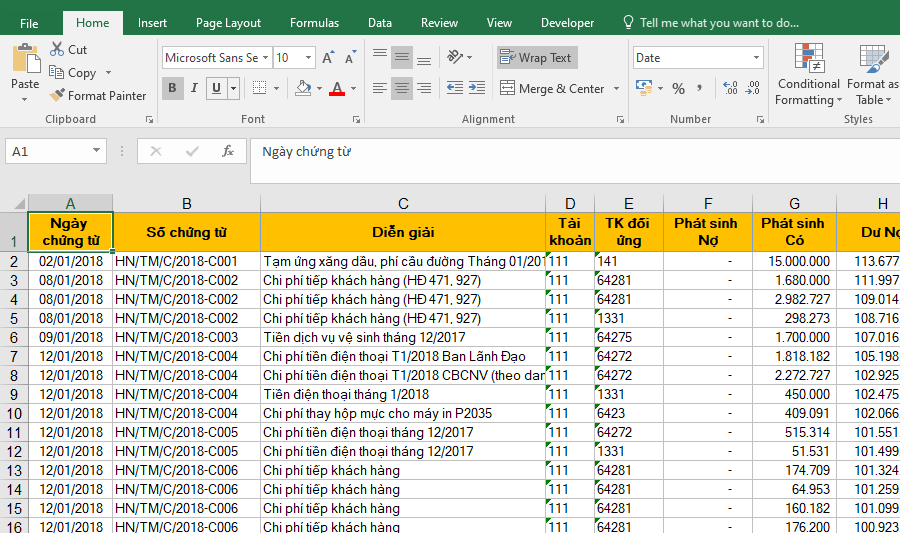Image resolution: width=900 pixels, height=533 pixels.
Task: Apply percent style with the % icon
Action: tap(678, 89)
